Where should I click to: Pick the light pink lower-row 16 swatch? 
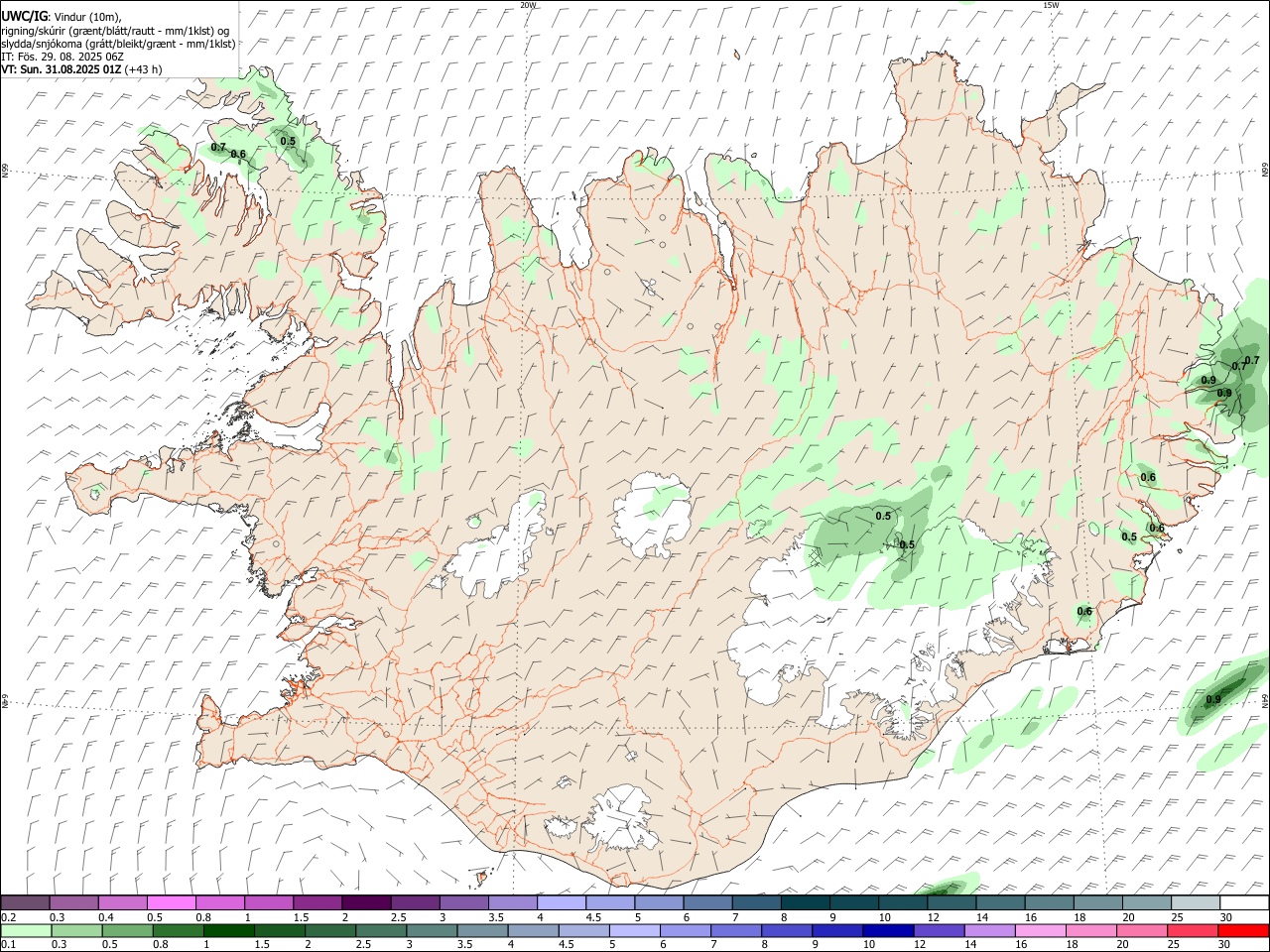point(1040,930)
